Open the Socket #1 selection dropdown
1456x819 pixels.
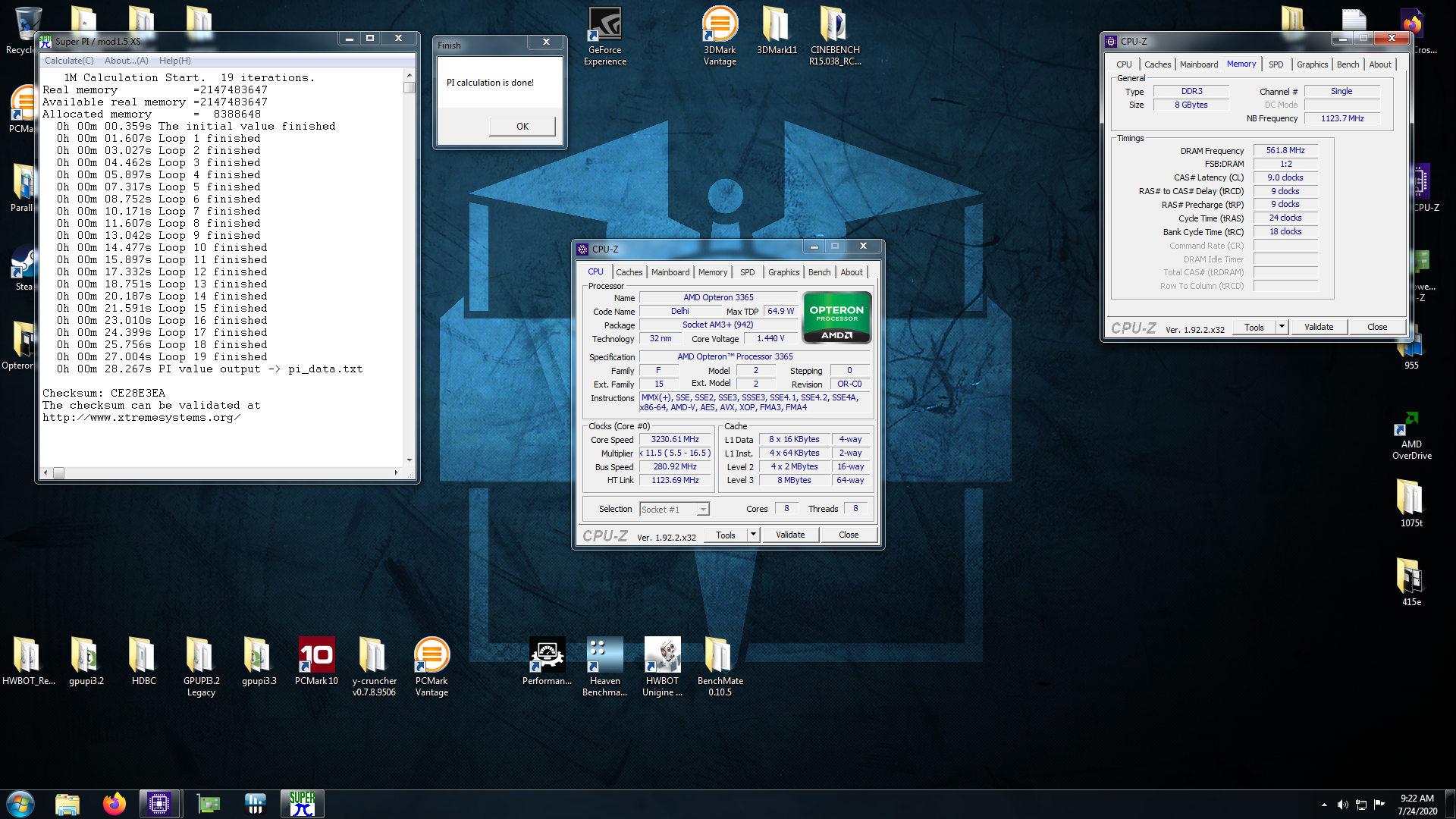[674, 510]
